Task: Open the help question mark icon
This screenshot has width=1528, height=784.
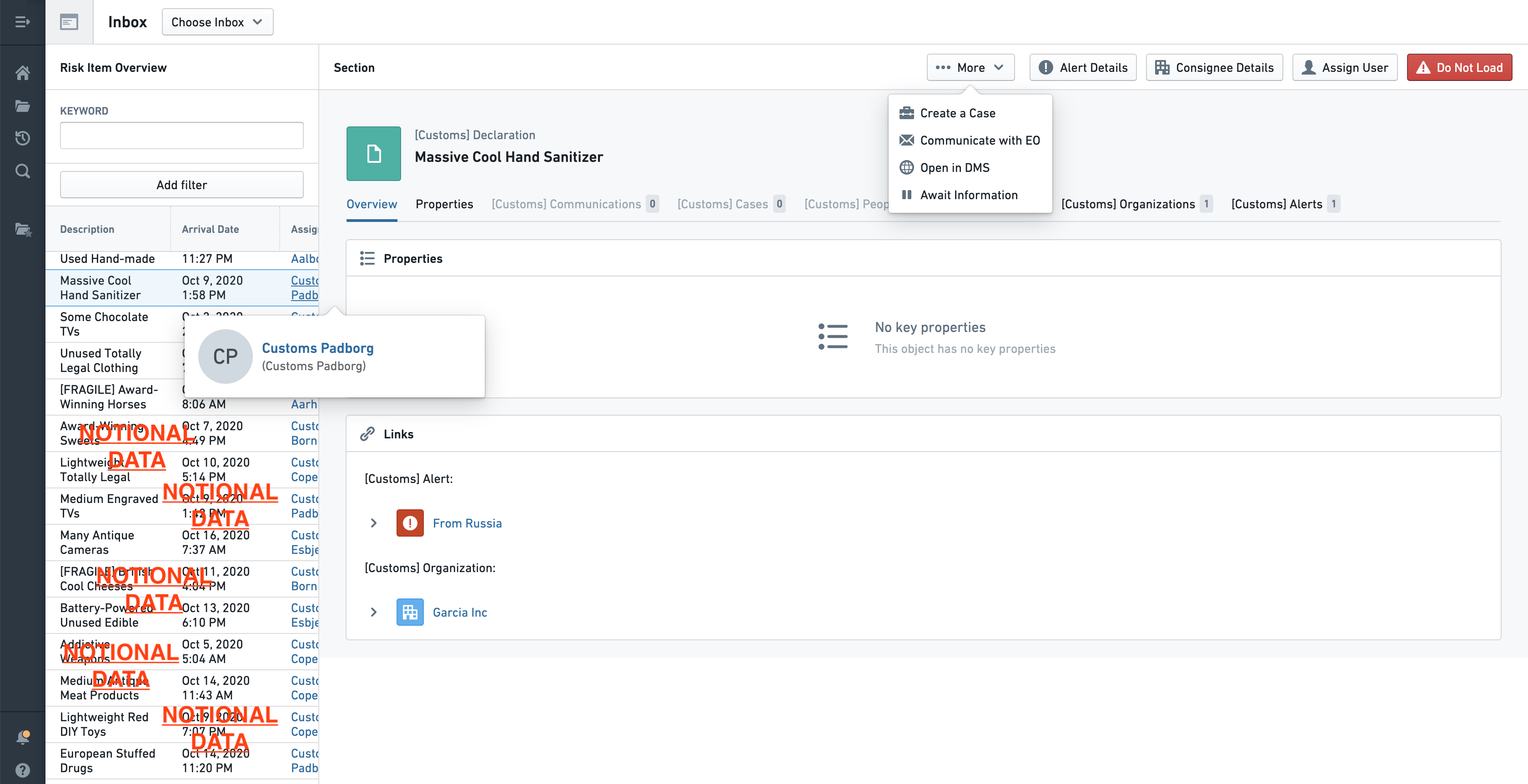Action: [23, 770]
